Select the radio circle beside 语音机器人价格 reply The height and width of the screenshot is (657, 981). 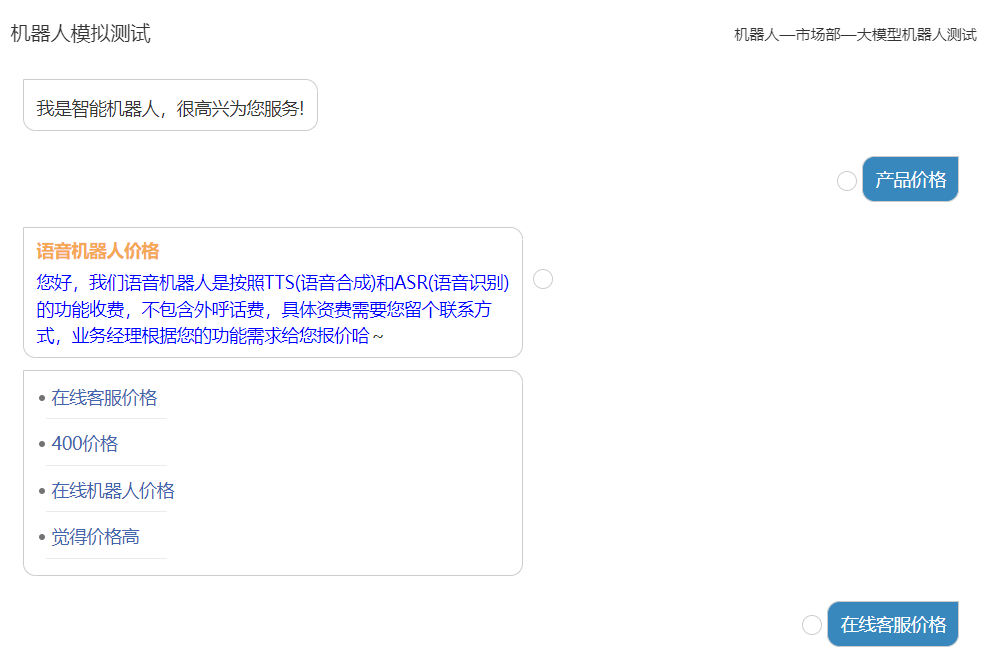point(542,279)
